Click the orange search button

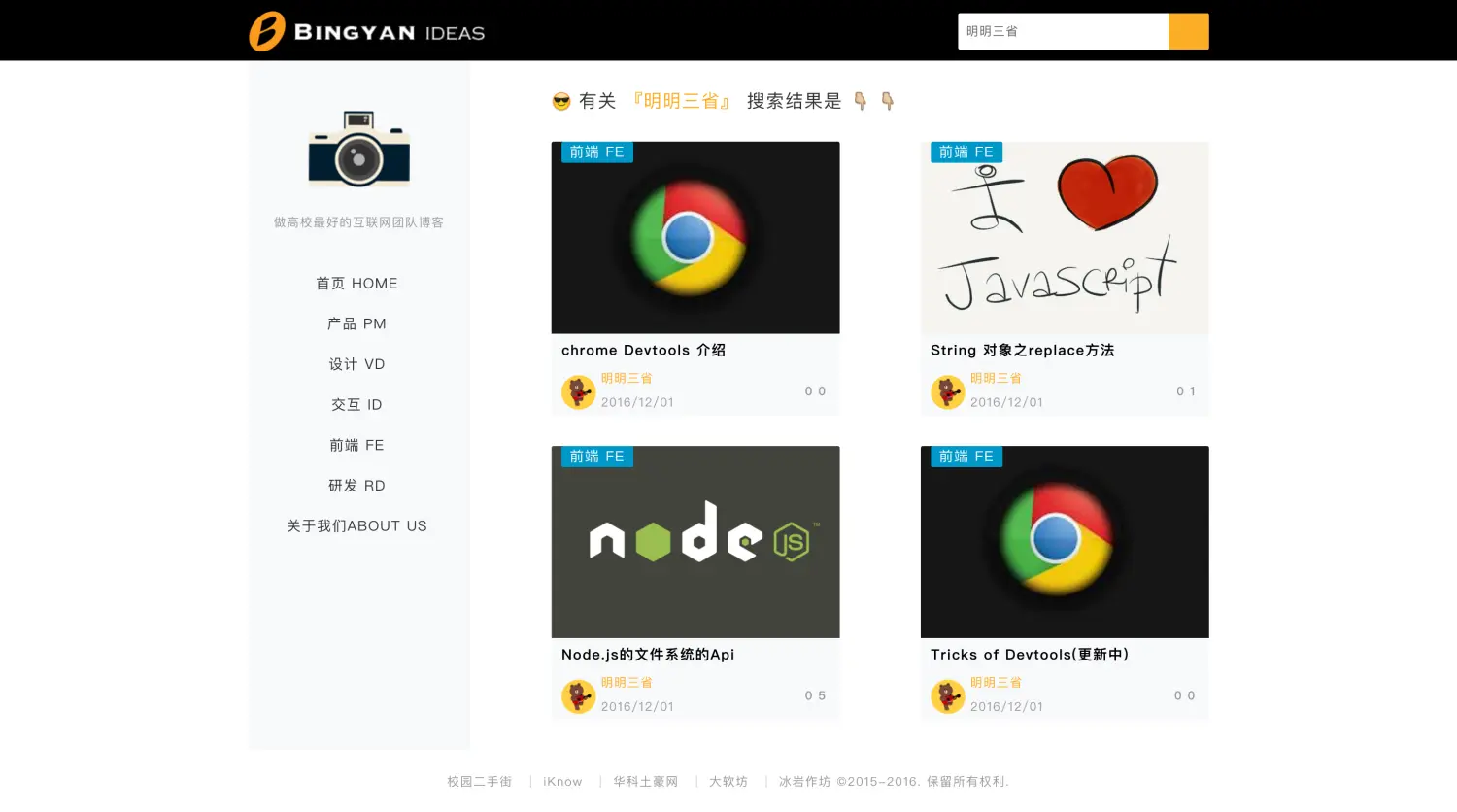coord(1188,31)
